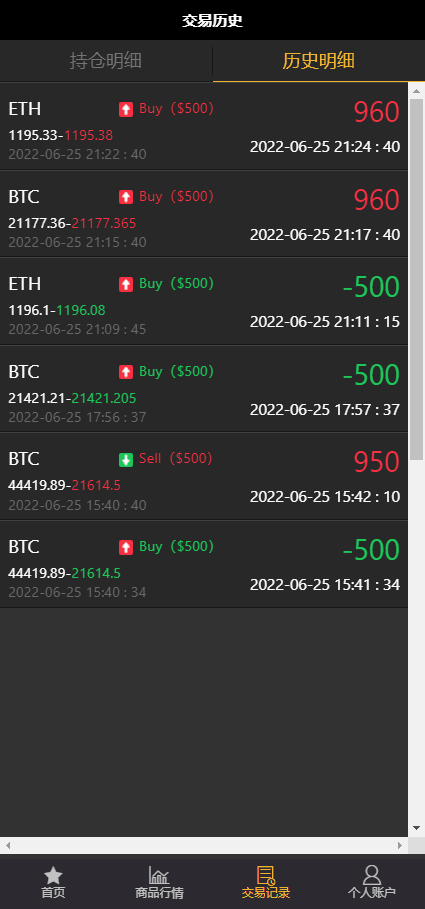Click the vertical scrollbar down arrow
Image resolution: width=425 pixels, height=909 pixels.
tap(416, 828)
